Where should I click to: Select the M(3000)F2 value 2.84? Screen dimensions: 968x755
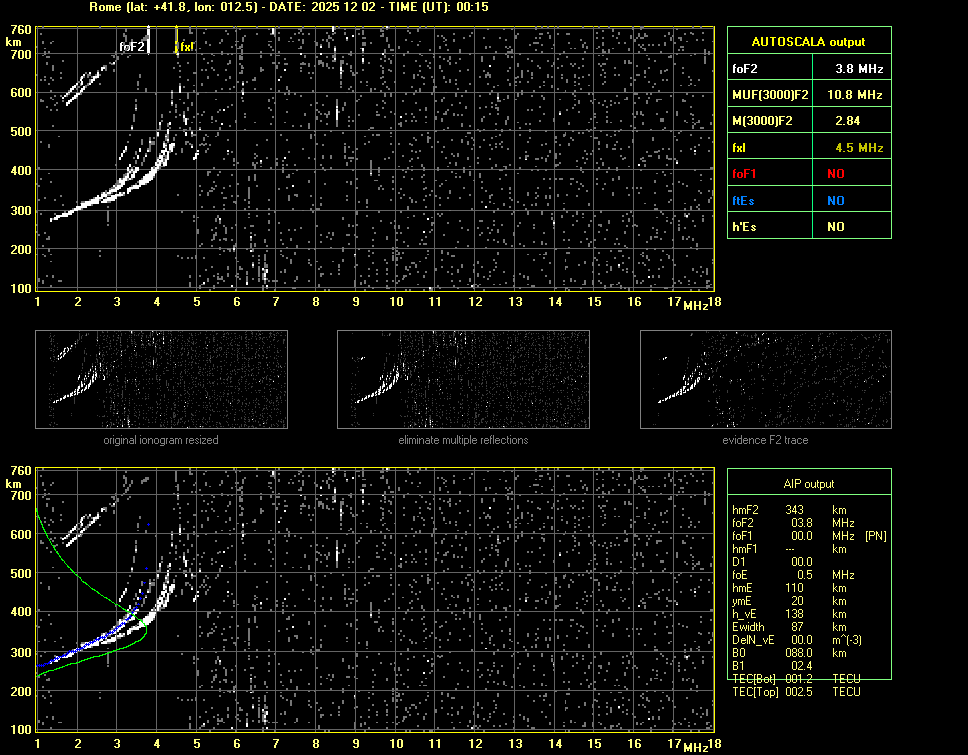pyautogui.click(x=859, y=121)
